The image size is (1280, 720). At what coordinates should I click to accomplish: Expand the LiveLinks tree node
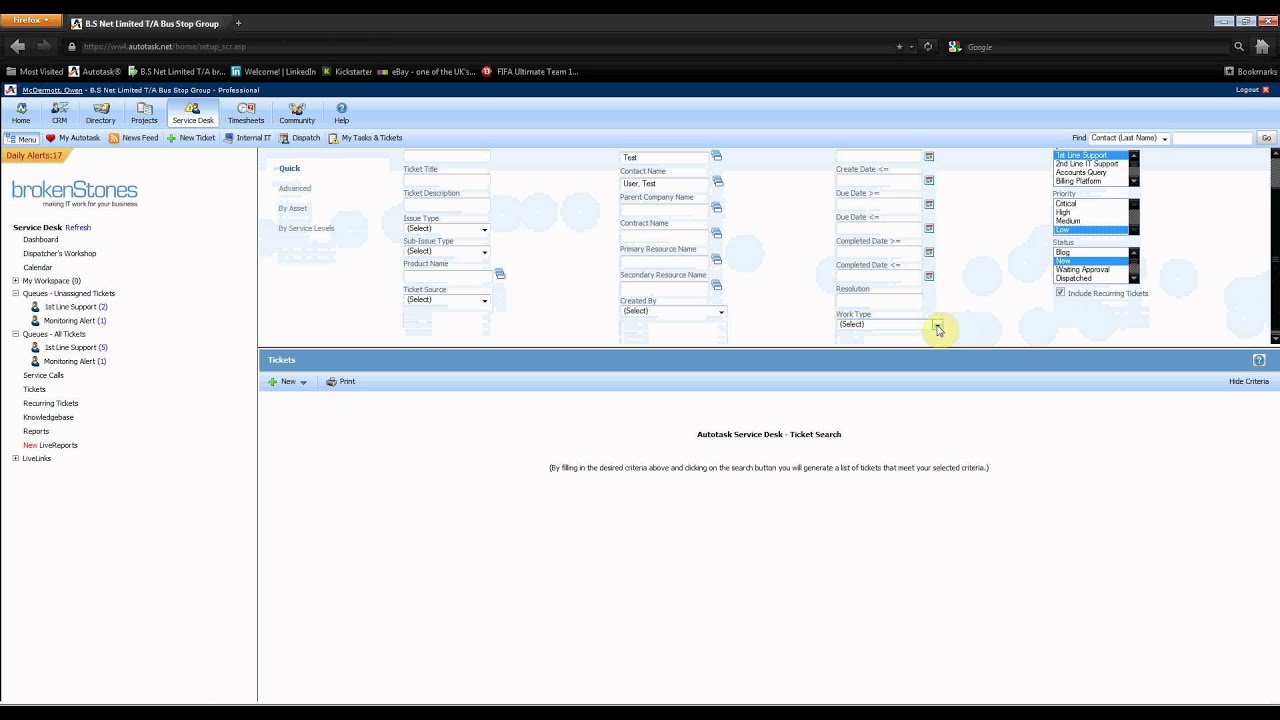point(15,459)
